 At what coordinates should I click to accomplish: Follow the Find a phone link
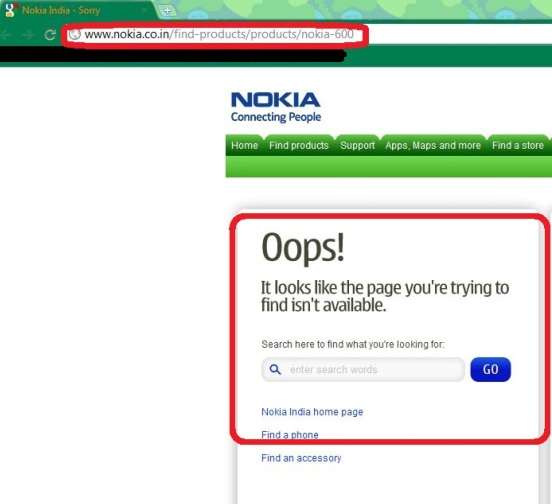click(x=290, y=435)
